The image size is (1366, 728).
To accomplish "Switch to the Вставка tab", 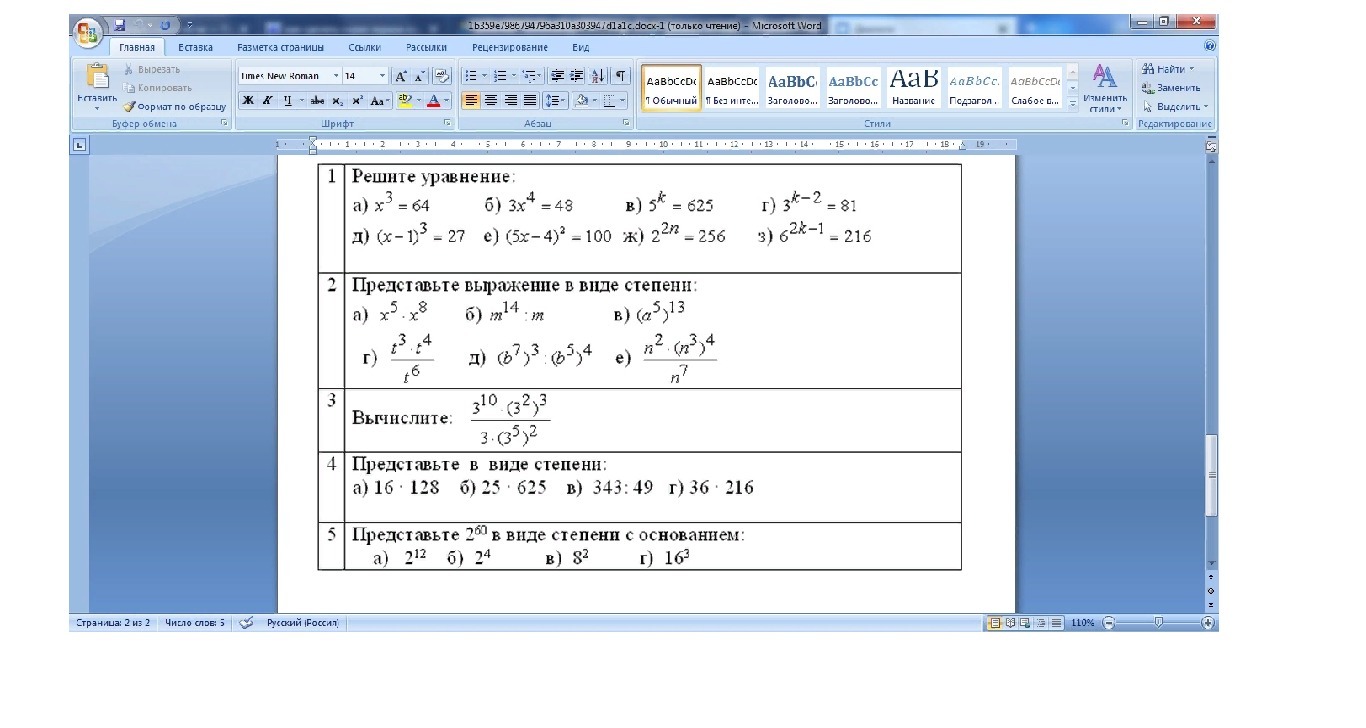I will [x=196, y=47].
